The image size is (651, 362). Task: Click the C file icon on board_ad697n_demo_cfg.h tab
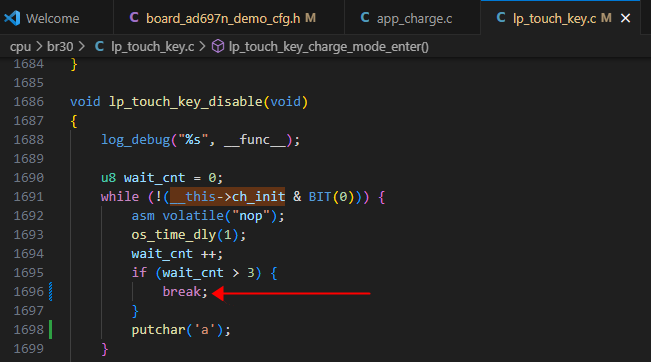134,17
